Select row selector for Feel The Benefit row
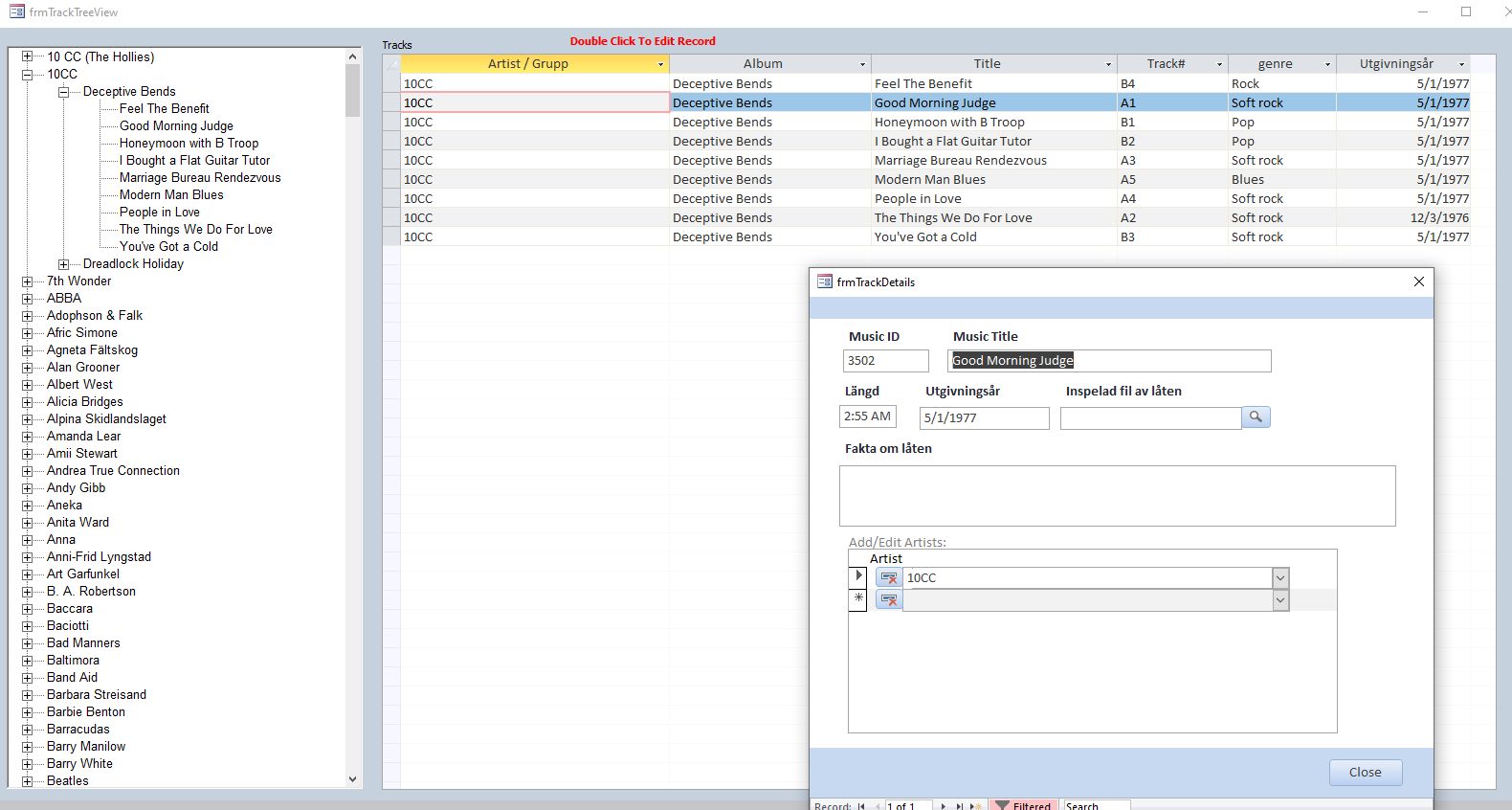This screenshot has width=1512, height=810. [x=391, y=83]
